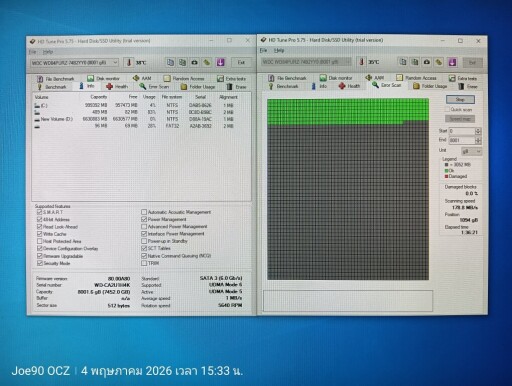Toggle Read Look-Ahead checkbox
Viewport: 512px width, 386px height.
39,227
